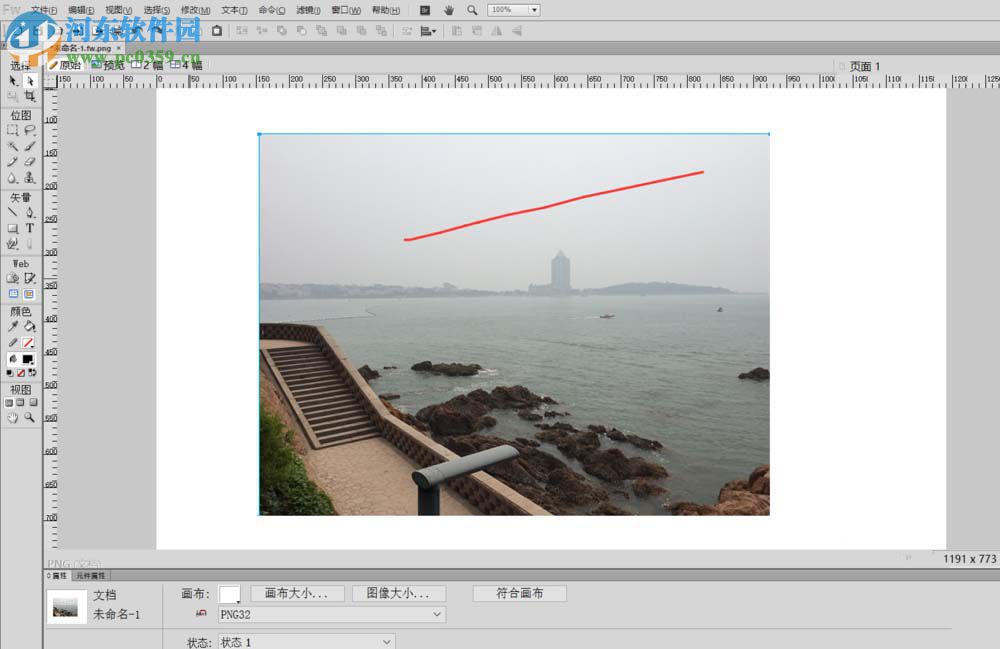Click the swap stroke and fill colors icon

click(x=32, y=373)
